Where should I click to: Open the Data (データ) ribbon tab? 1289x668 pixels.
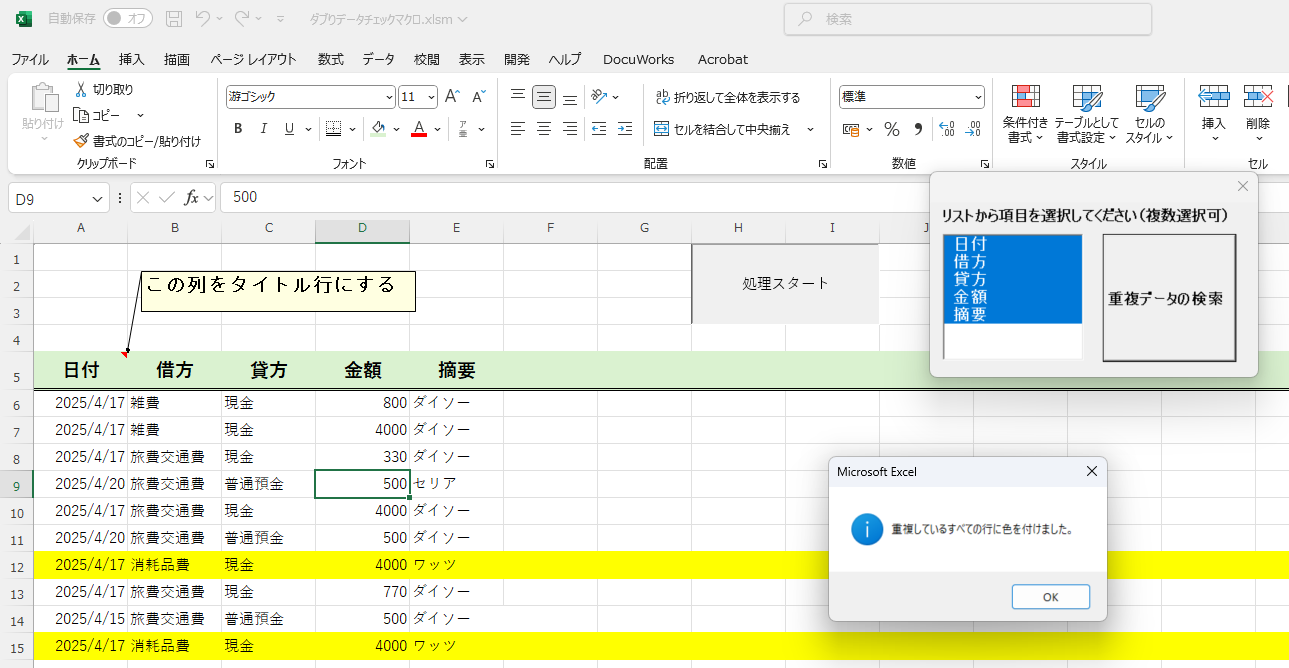coord(378,59)
